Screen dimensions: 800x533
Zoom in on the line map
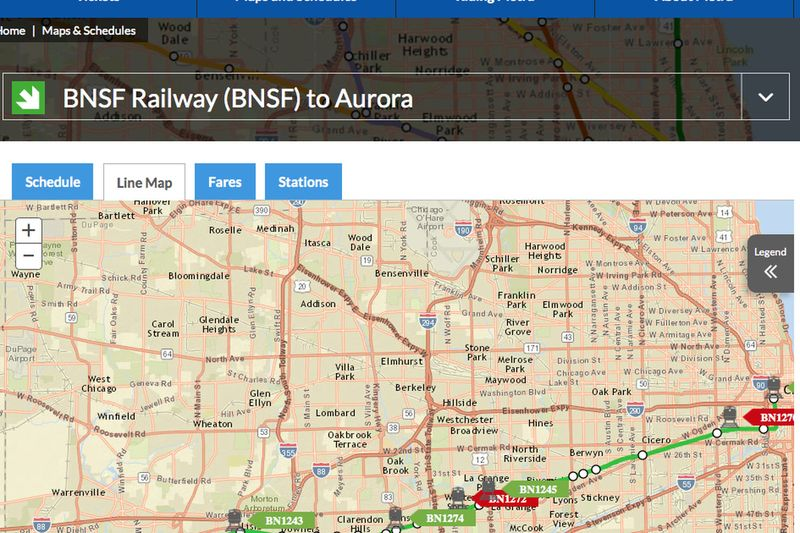[29, 231]
